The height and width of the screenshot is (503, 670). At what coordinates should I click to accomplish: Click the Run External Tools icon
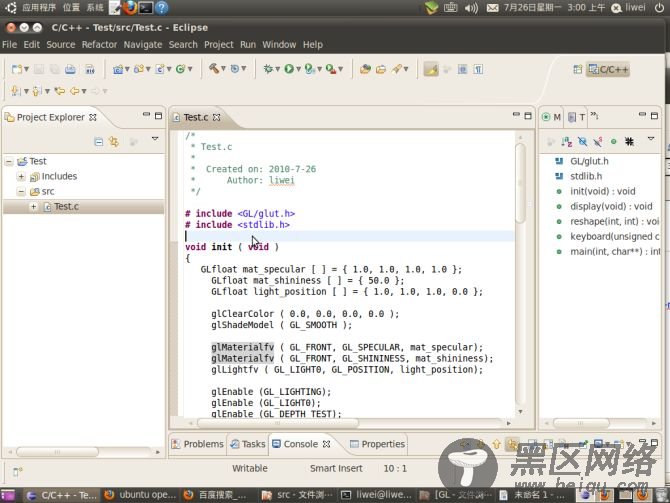click(331, 69)
